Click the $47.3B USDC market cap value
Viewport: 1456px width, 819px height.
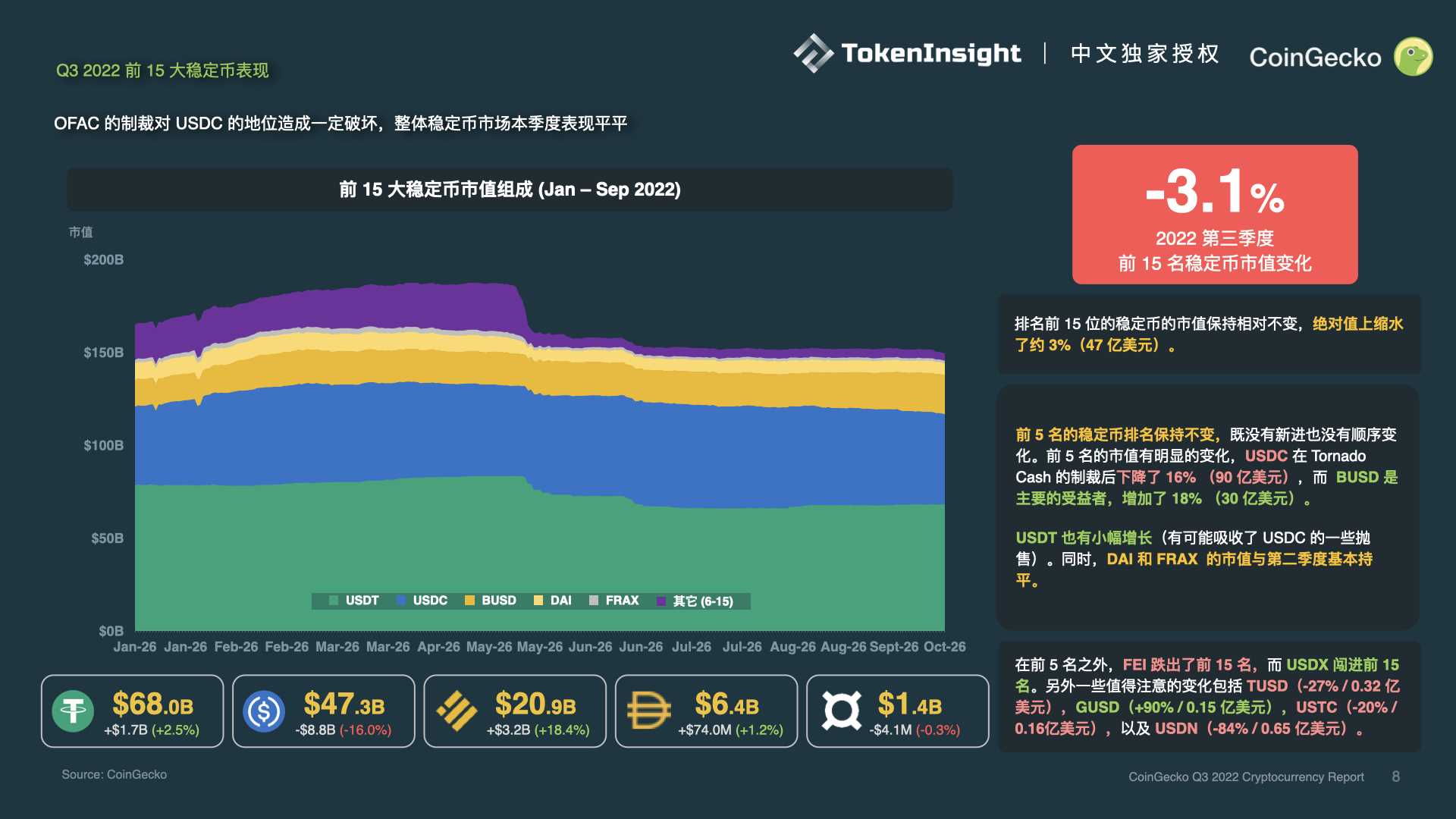[344, 704]
